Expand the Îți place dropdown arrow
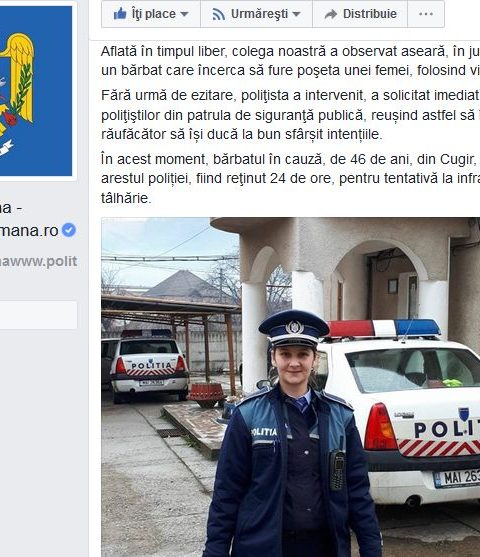The image size is (480, 557). click(x=184, y=15)
